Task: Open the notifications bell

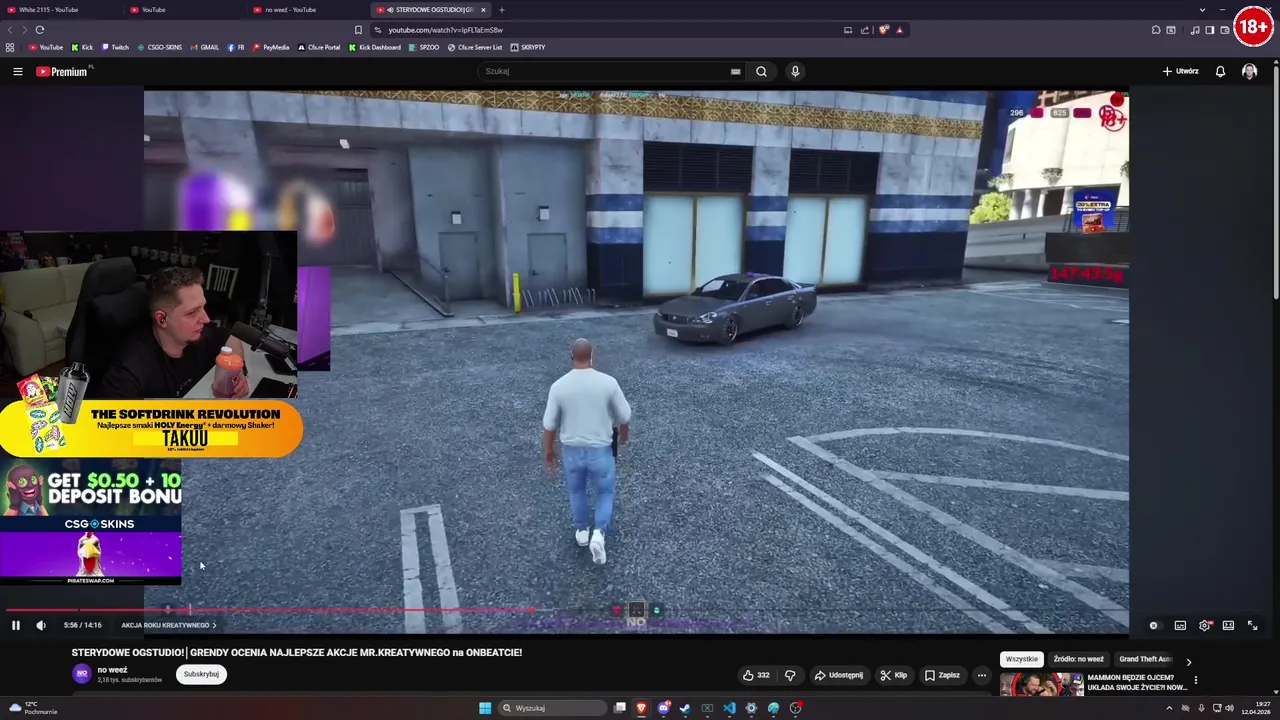Action: tap(1220, 71)
